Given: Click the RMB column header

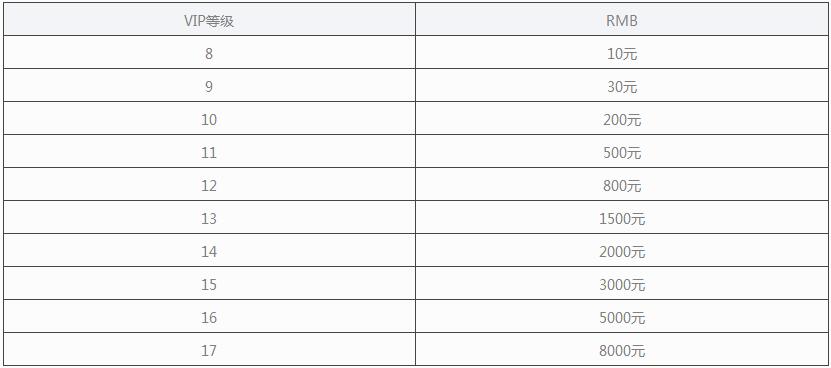Looking at the screenshot, I should tap(622, 20).
